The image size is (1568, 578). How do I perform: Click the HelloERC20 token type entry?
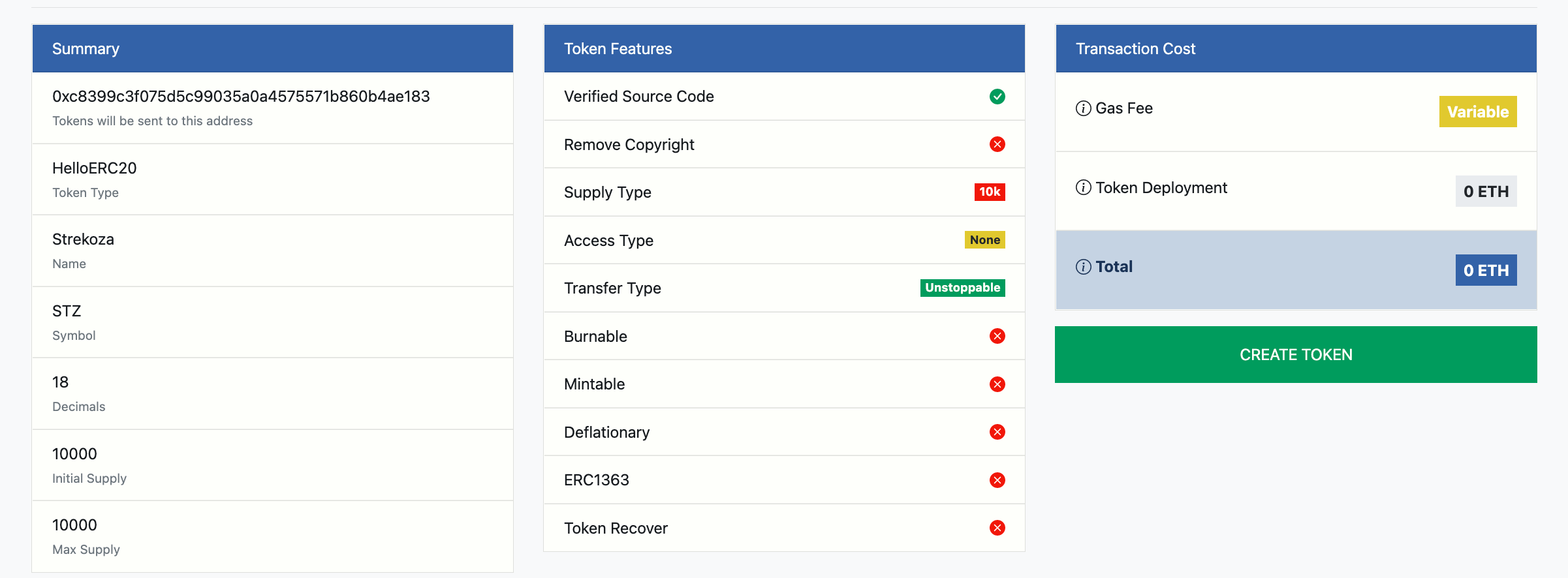[95, 168]
